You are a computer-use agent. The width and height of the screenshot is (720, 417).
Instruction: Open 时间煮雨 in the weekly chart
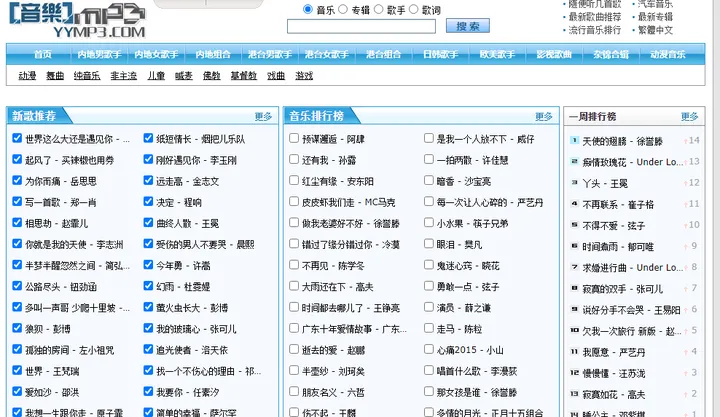click(618, 247)
